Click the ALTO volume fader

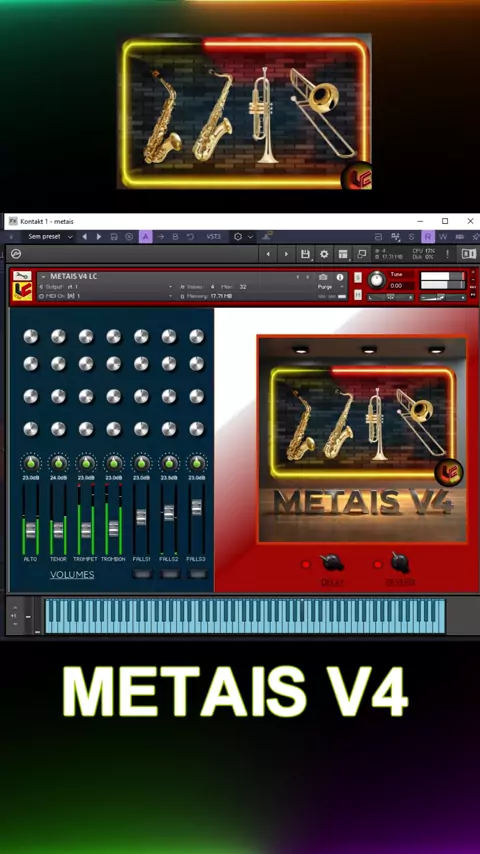[x=31, y=528]
